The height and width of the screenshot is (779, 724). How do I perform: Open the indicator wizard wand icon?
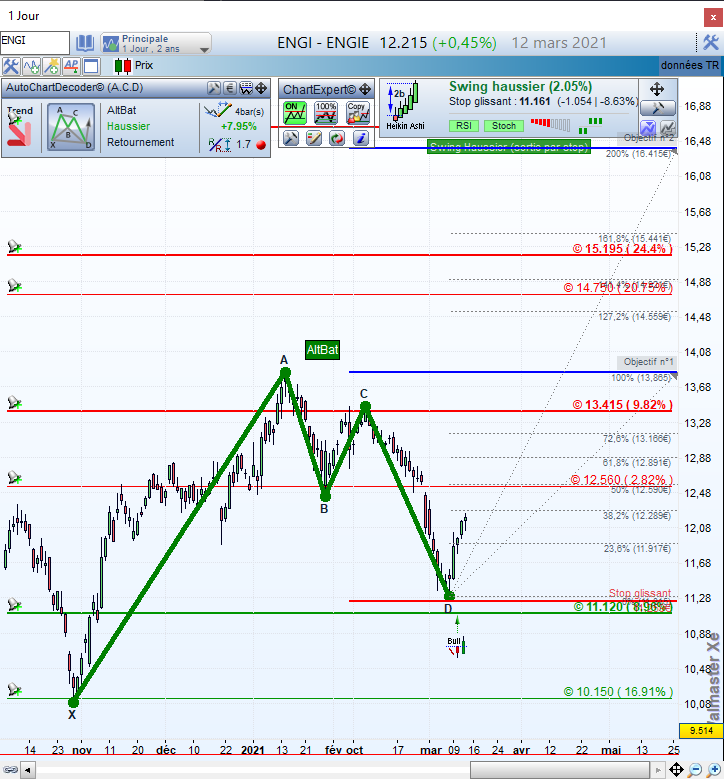coord(51,66)
